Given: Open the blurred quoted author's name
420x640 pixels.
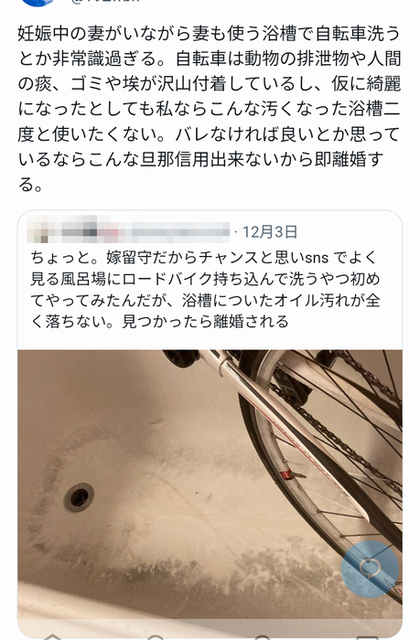Looking at the screenshot, I should [145, 231].
